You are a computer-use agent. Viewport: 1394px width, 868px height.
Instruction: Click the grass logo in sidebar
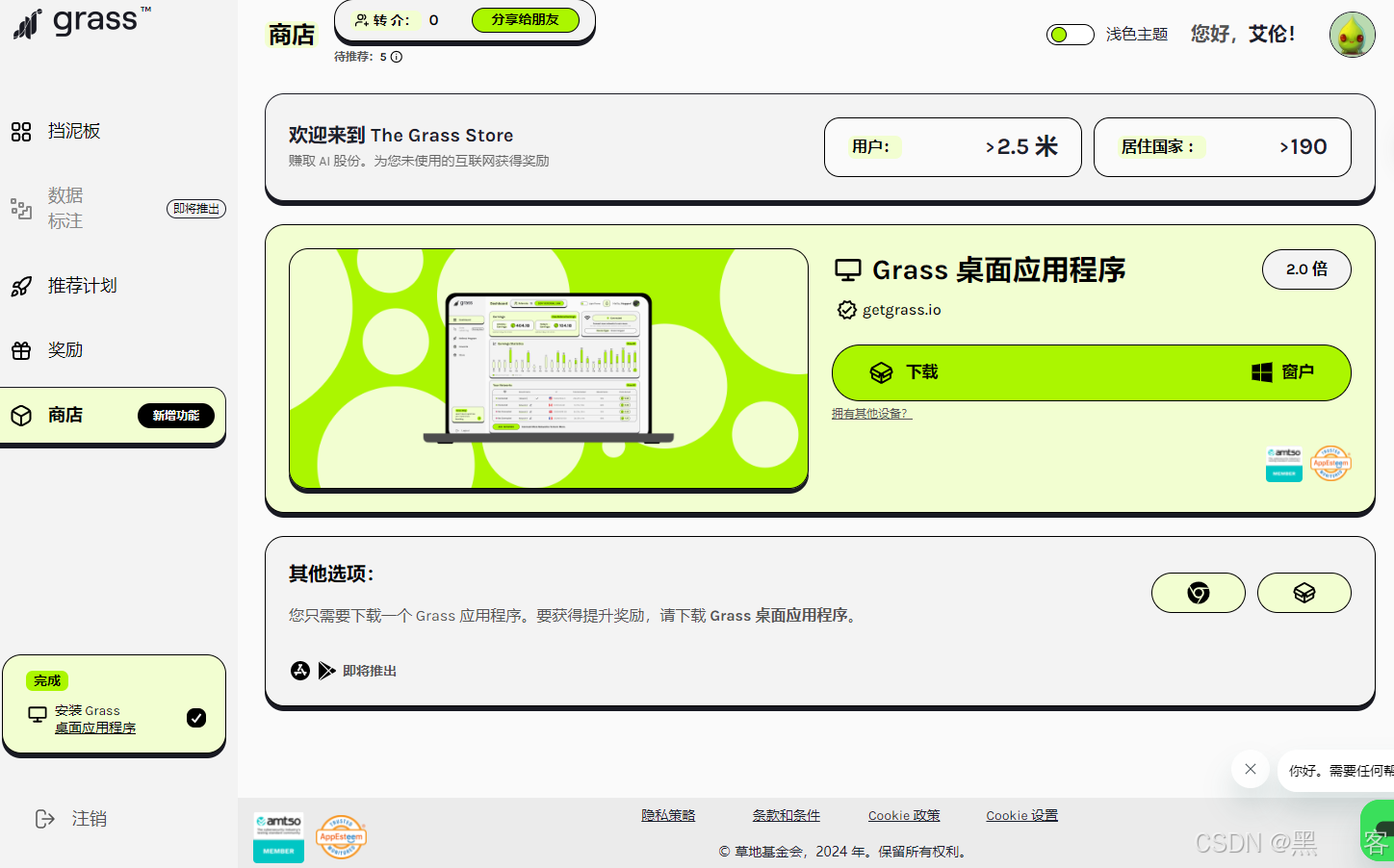click(82, 21)
